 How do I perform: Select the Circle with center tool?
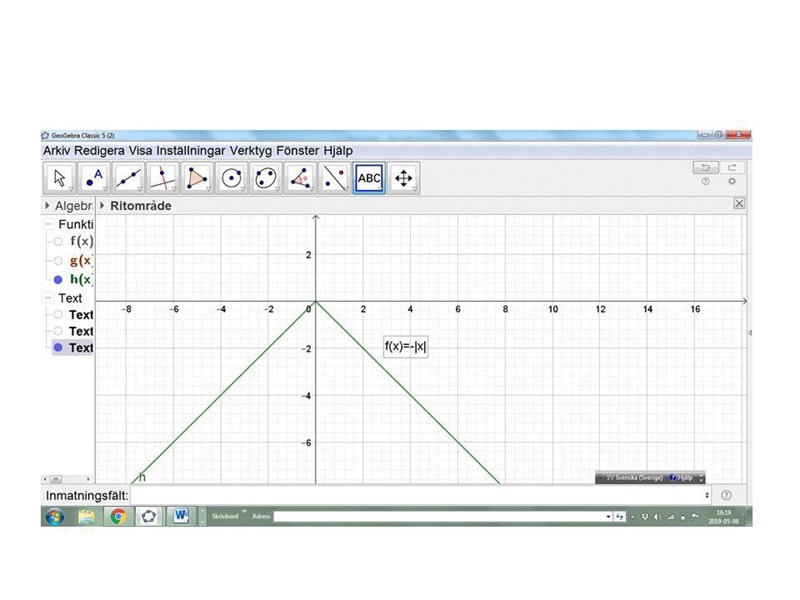pyautogui.click(x=232, y=178)
